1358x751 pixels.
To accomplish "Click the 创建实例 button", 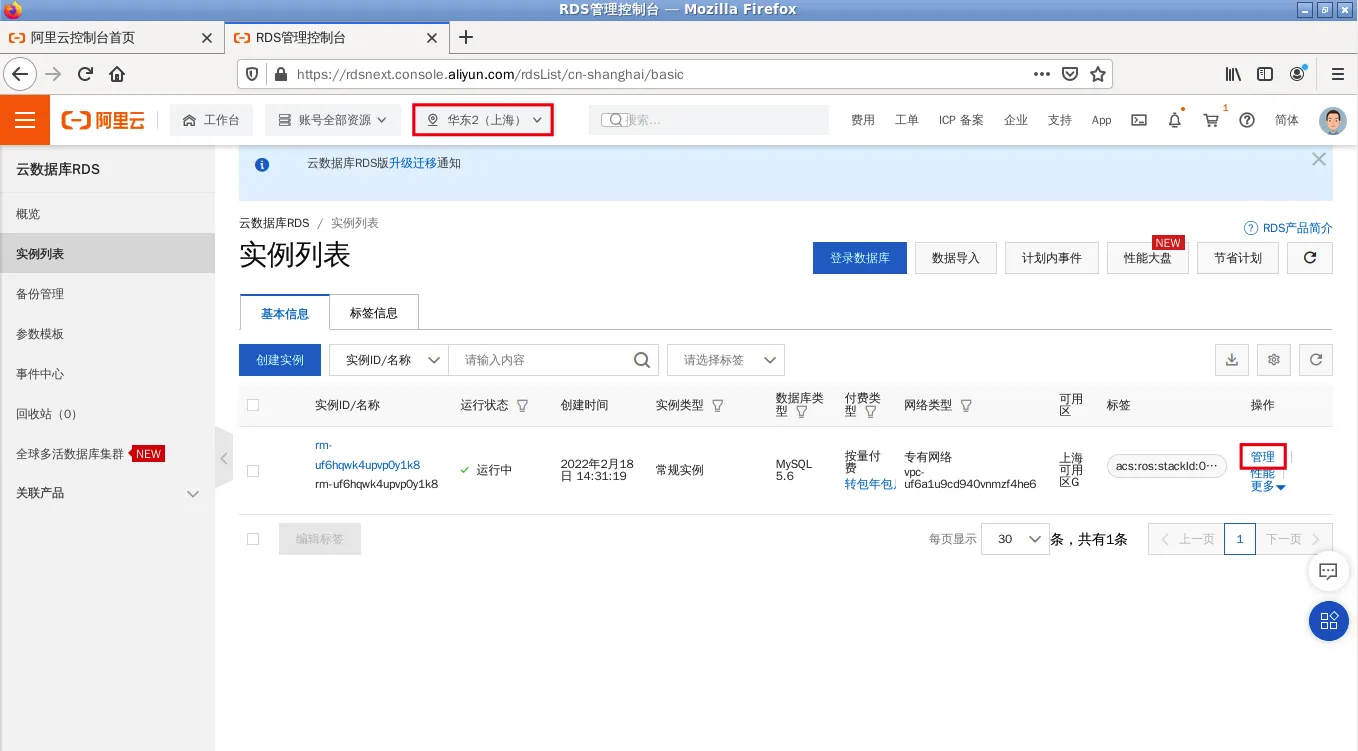I will (280, 360).
